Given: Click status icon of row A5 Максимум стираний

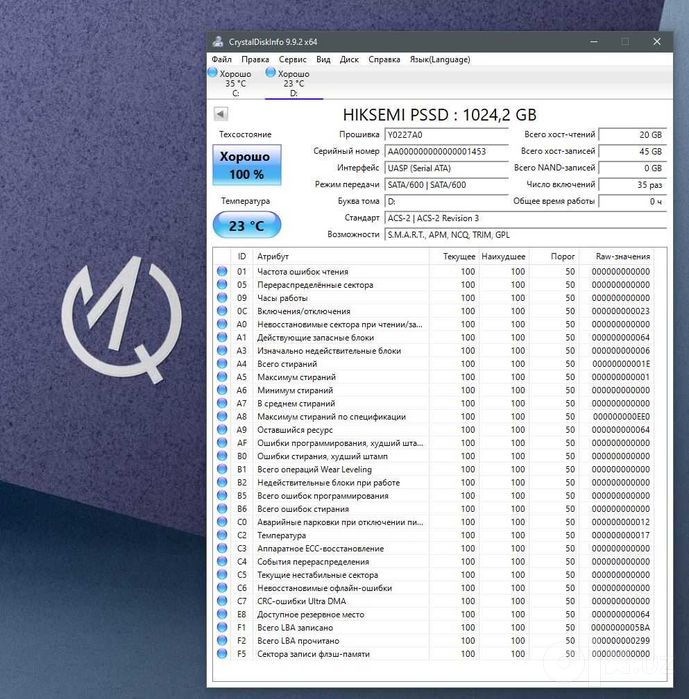Looking at the screenshot, I should tap(222, 377).
